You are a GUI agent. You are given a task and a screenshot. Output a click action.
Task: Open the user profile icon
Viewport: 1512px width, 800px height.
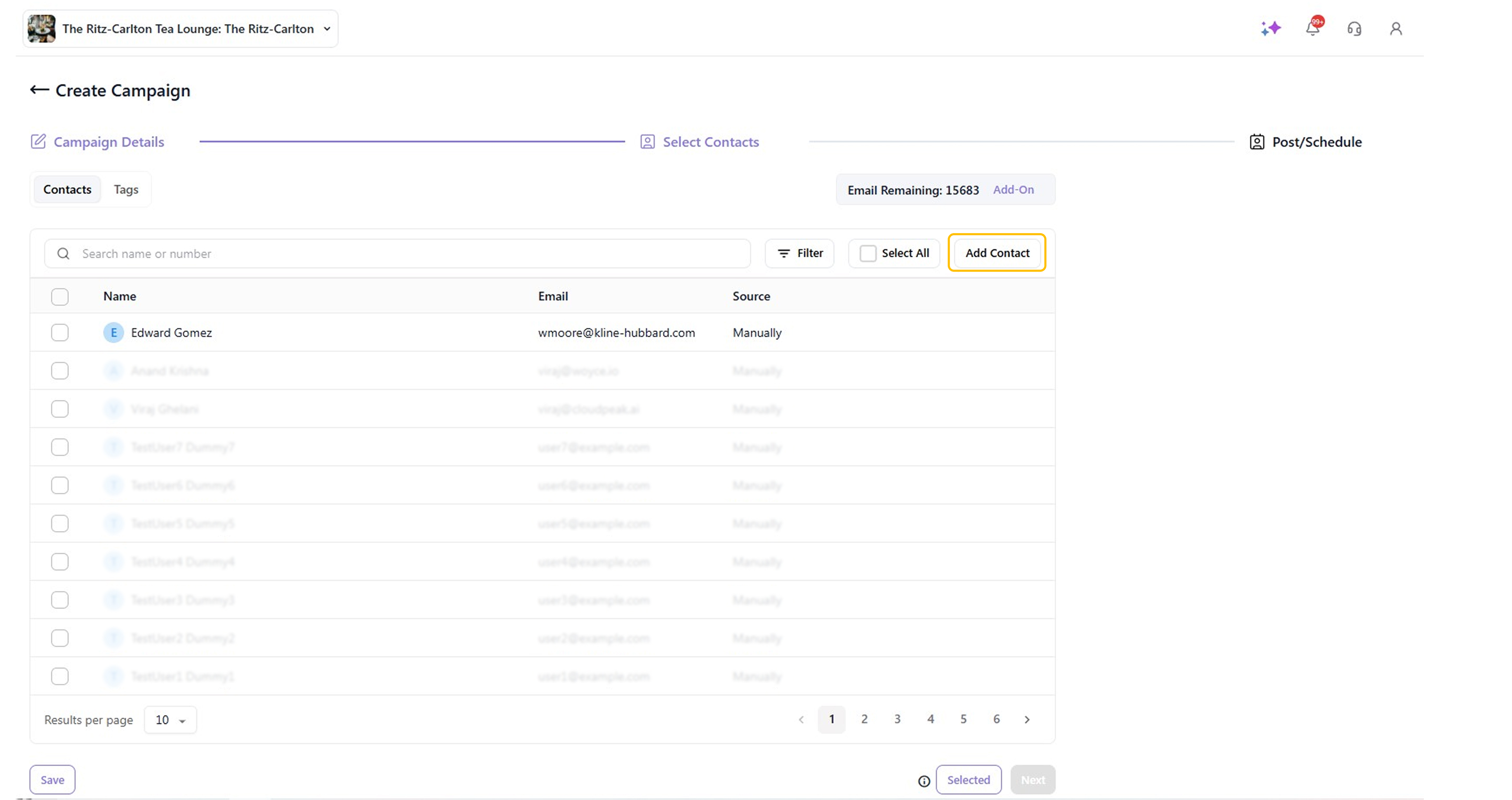(x=1396, y=29)
